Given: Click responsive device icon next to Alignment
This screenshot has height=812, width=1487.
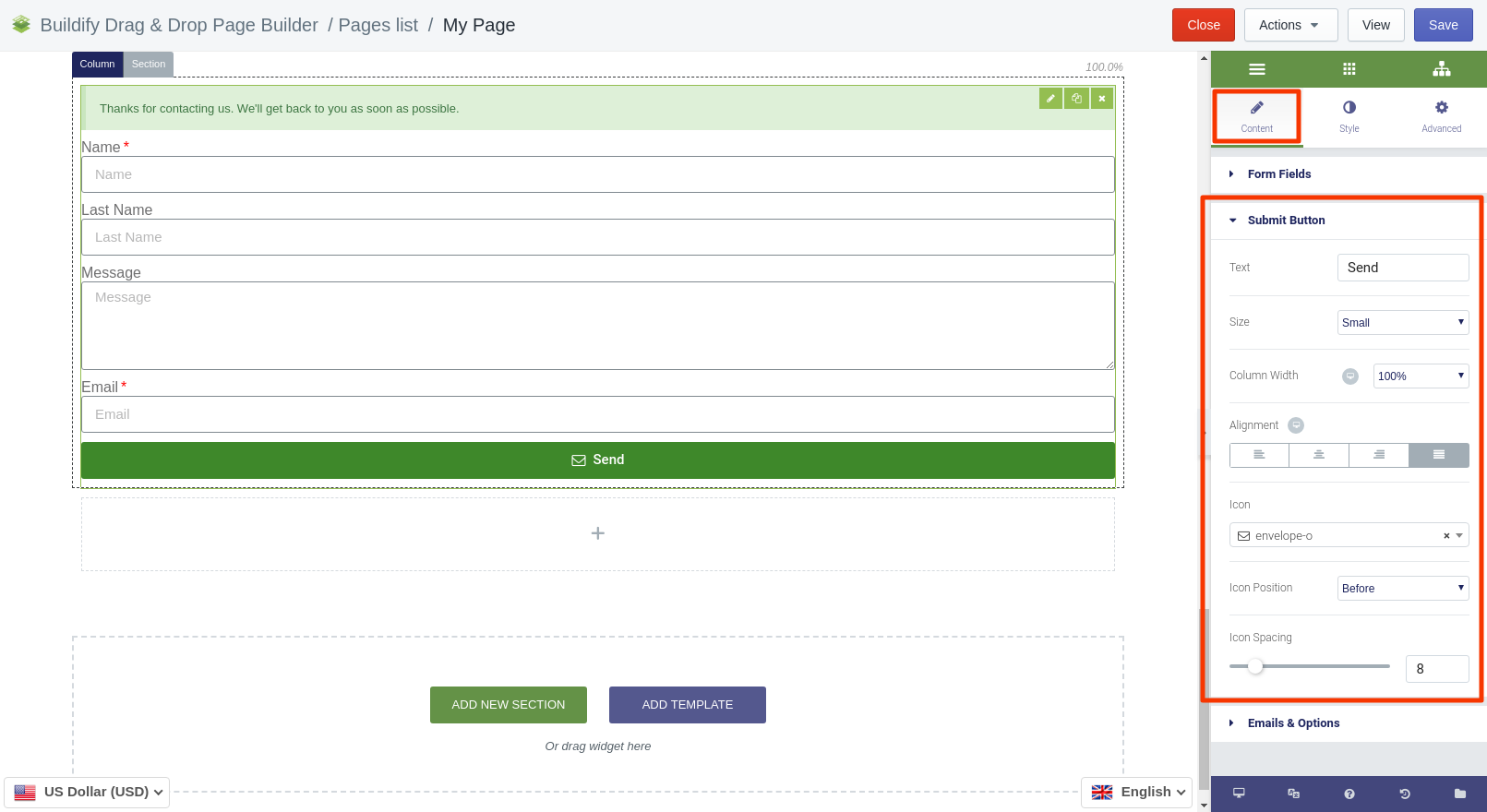Looking at the screenshot, I should pos(1296,425).
